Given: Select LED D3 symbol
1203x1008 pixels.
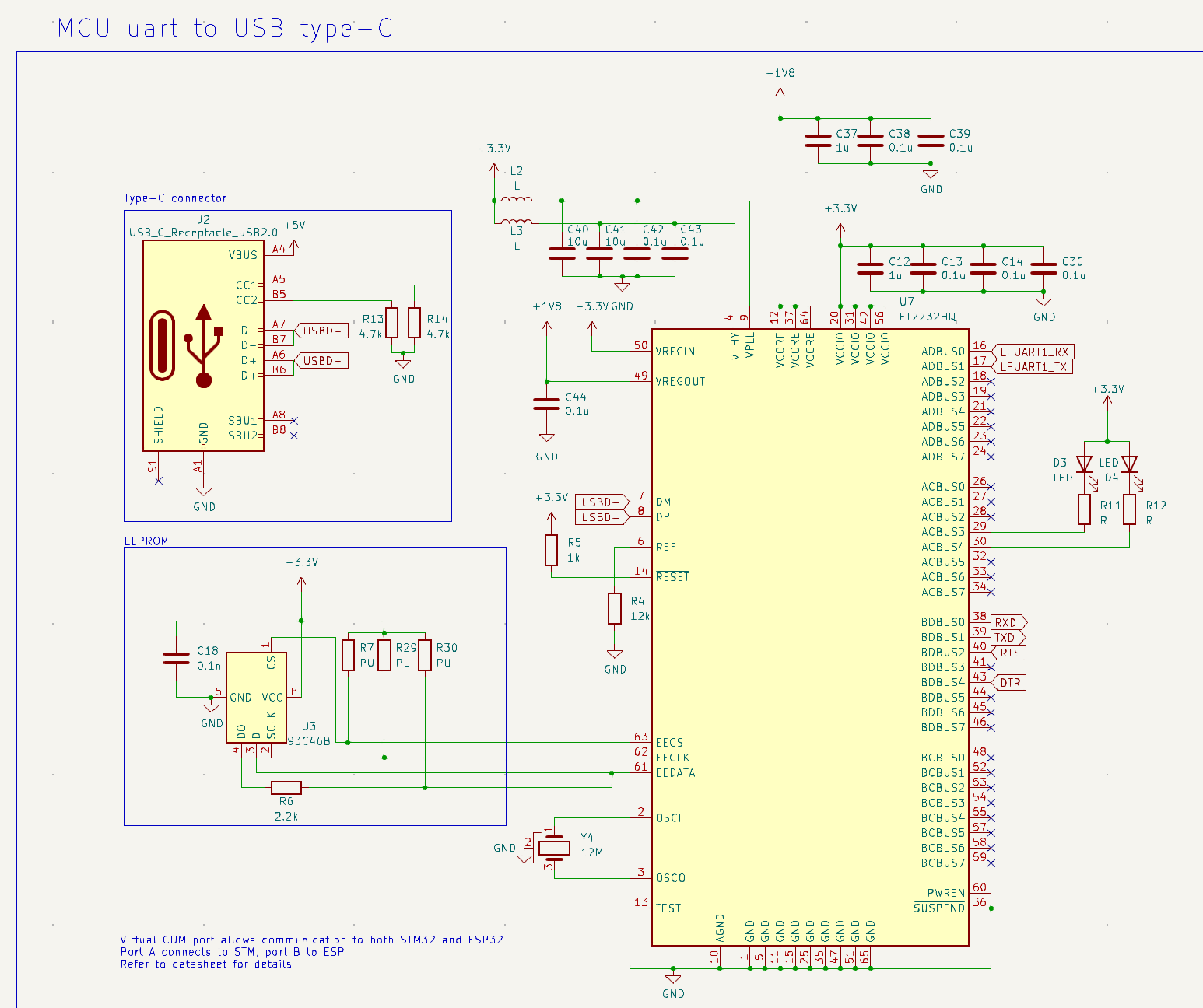Looking at the screenshot, I should click(x=1084, y=464).
